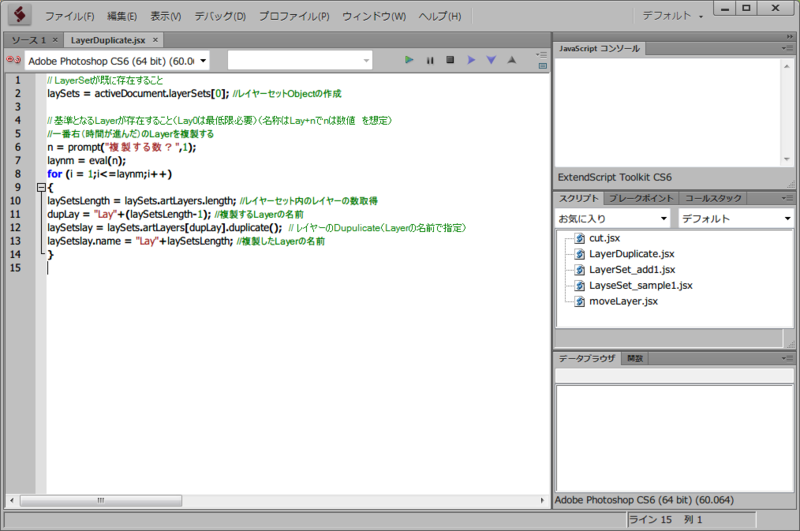Click the ExtendScript Toolkit app logo icon
800x531 pixels.
pos(19,14)
